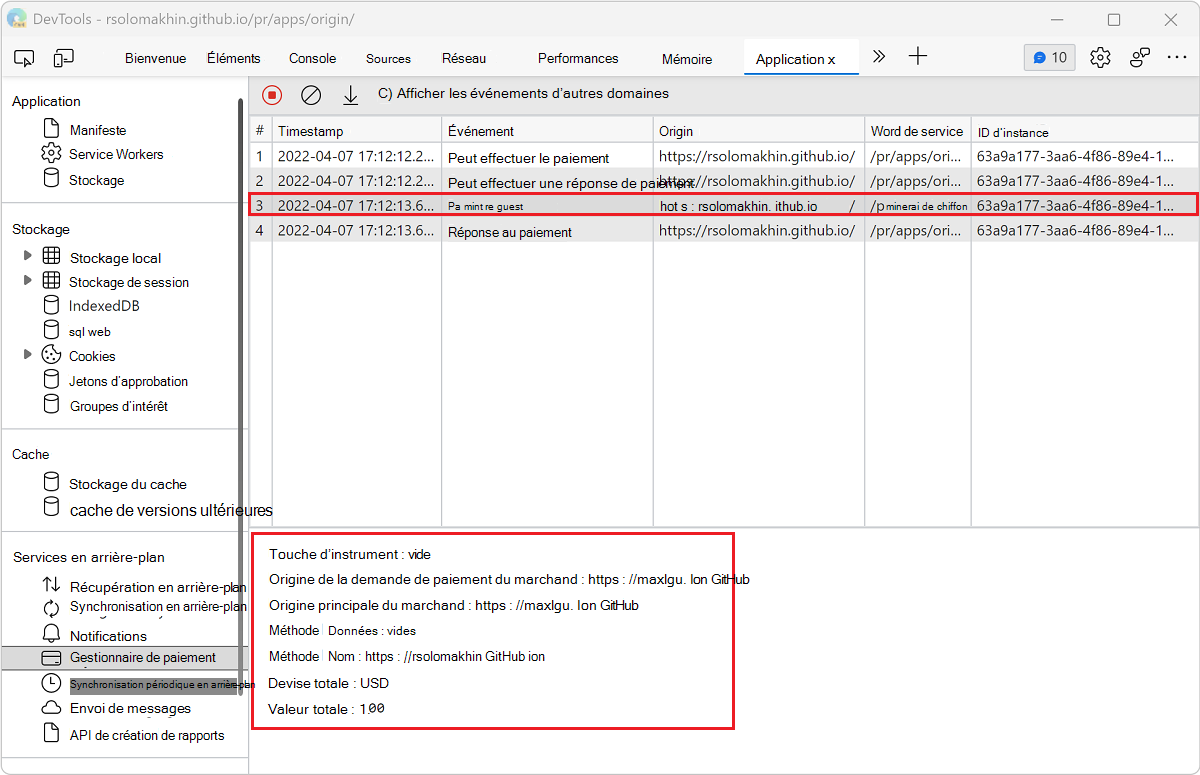The height and width of the screenshot is (775, 1200).
Task: Open the issues counter showing 10
Action: coord(1050,57)
